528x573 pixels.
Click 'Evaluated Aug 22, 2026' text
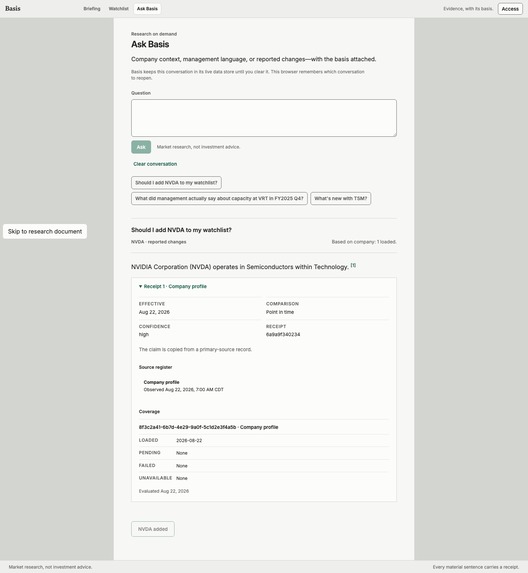pos(164,491)
